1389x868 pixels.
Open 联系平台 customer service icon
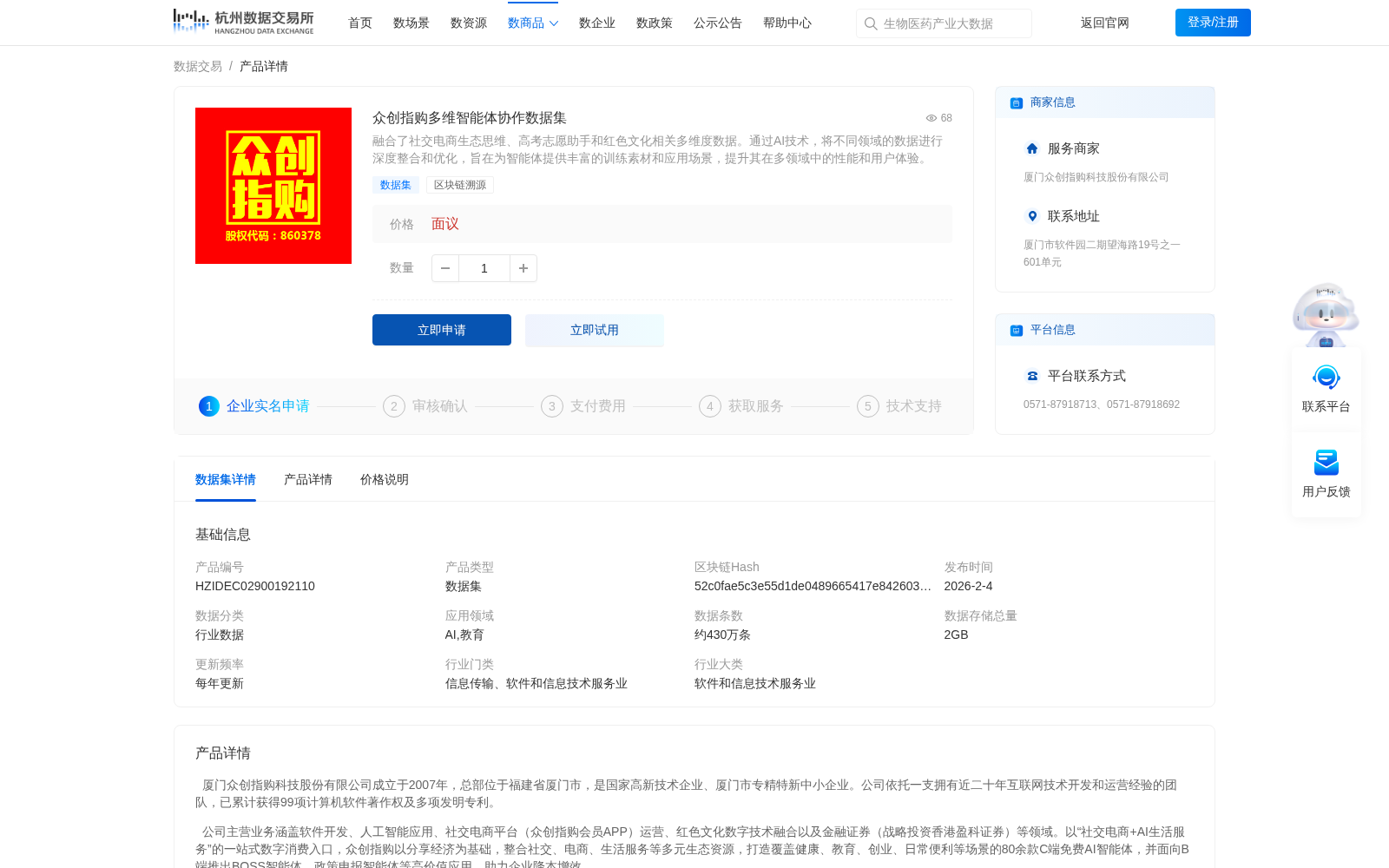pos(1326,378)
